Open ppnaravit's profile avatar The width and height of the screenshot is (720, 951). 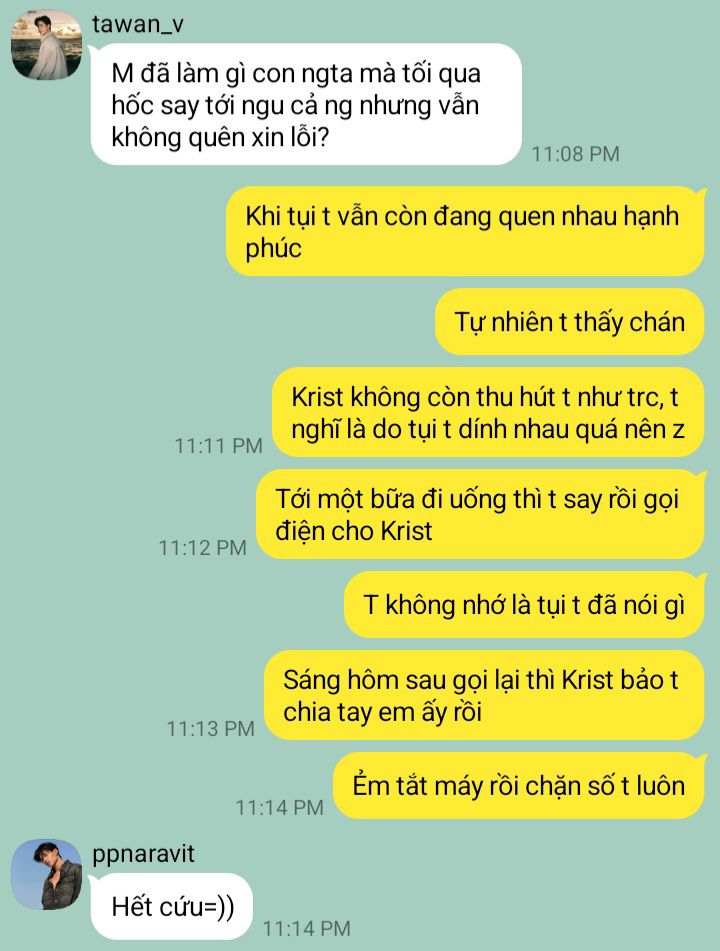(x=47, y=875)
